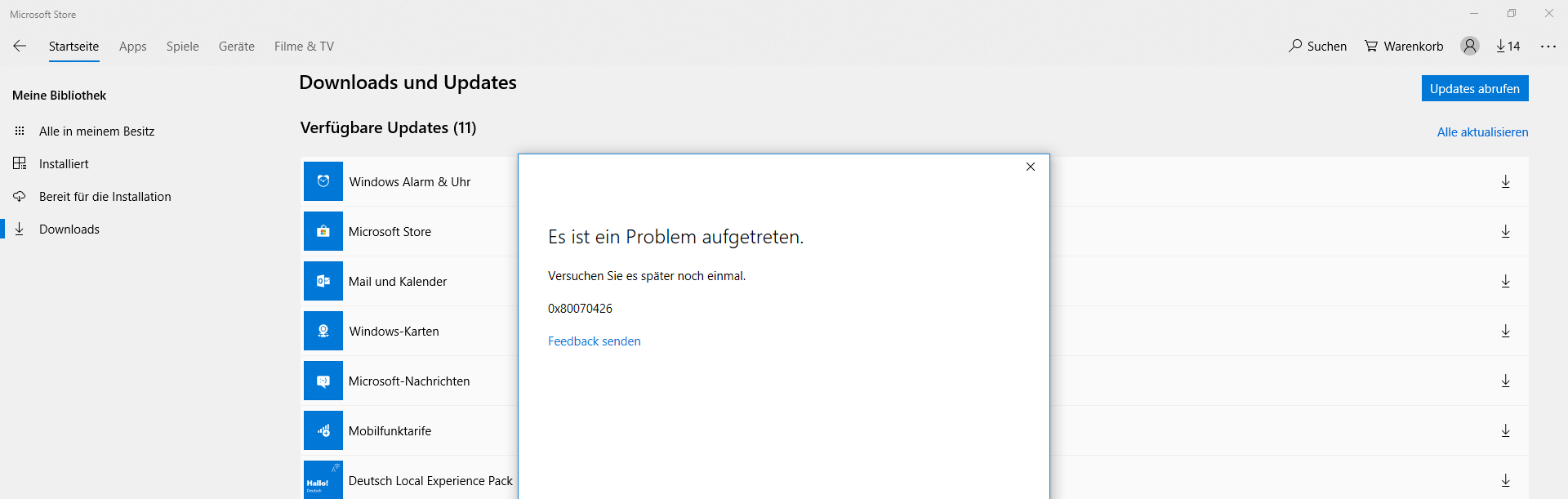Open the three-dot more options menu

pyautogui.click(x=1548, y=47)
